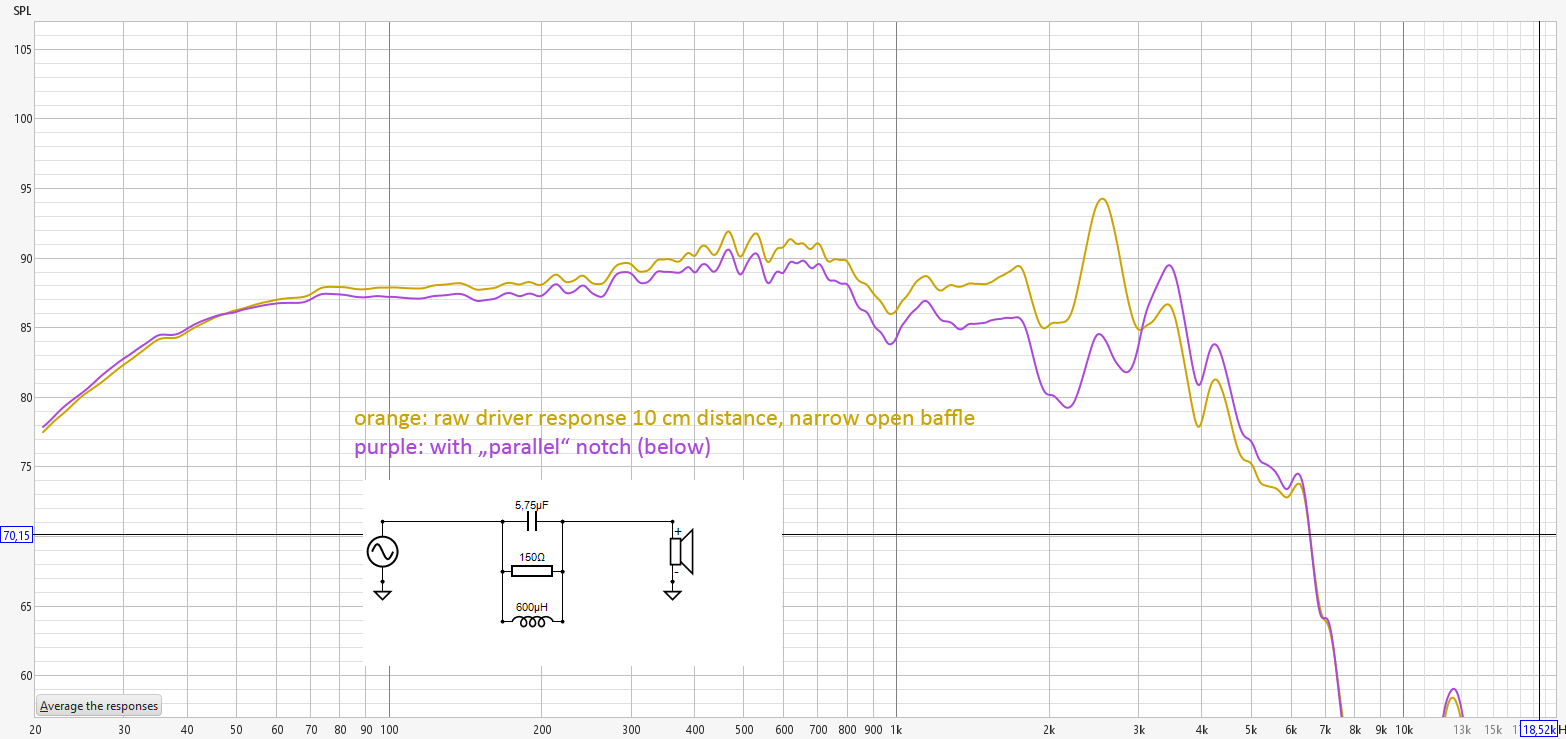1566x739 pixels.
Task: Click the 200 label on the frequency axis
Action: point(541,730)
